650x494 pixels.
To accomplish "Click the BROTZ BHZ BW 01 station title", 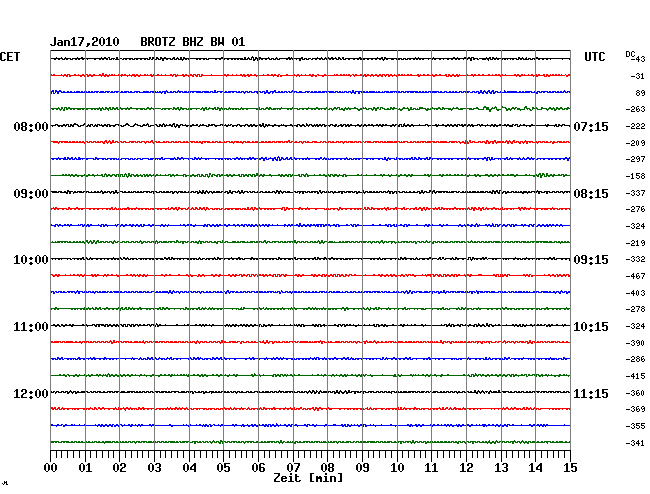I will [192, 42].
